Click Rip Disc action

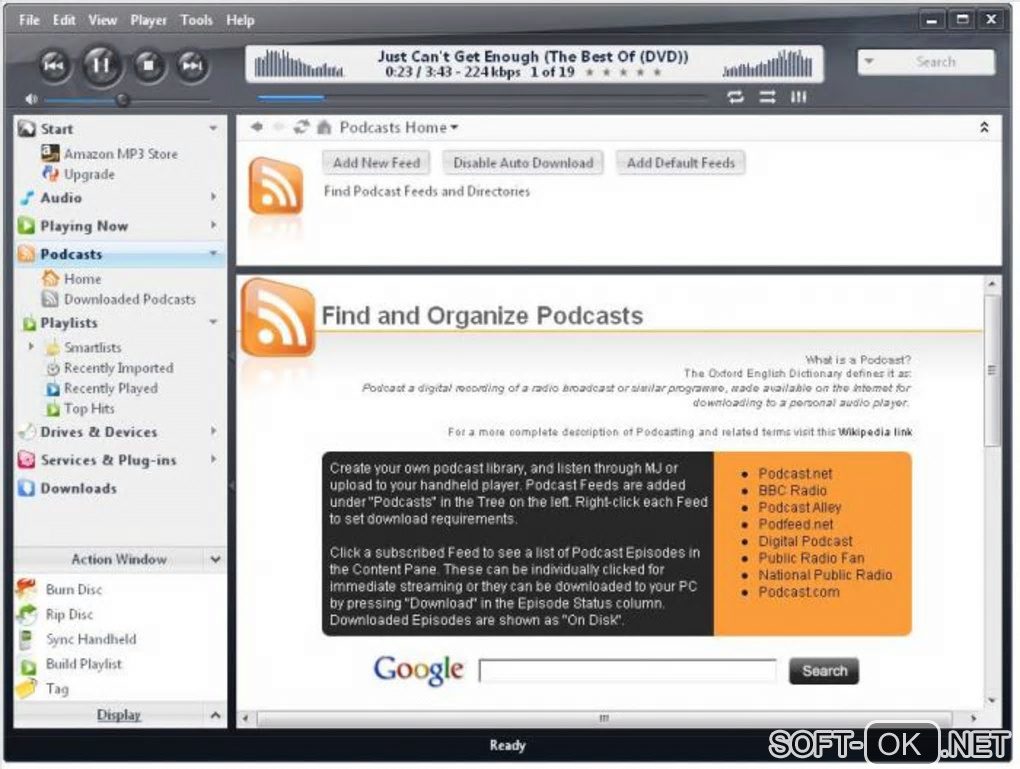tap(70, 614)
